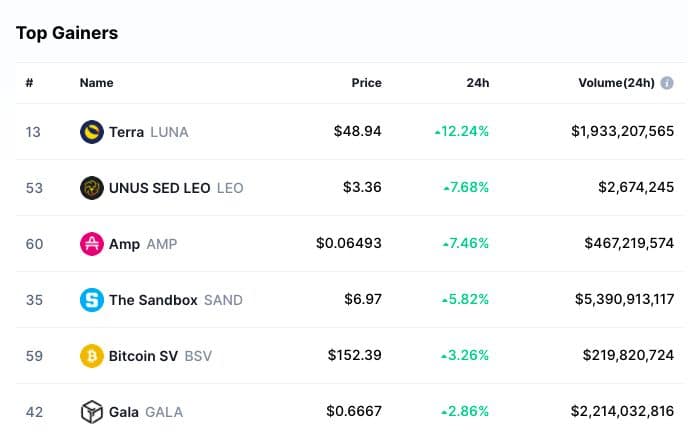Click the UNUS SED LEO coin logo

tap(92, 187)
